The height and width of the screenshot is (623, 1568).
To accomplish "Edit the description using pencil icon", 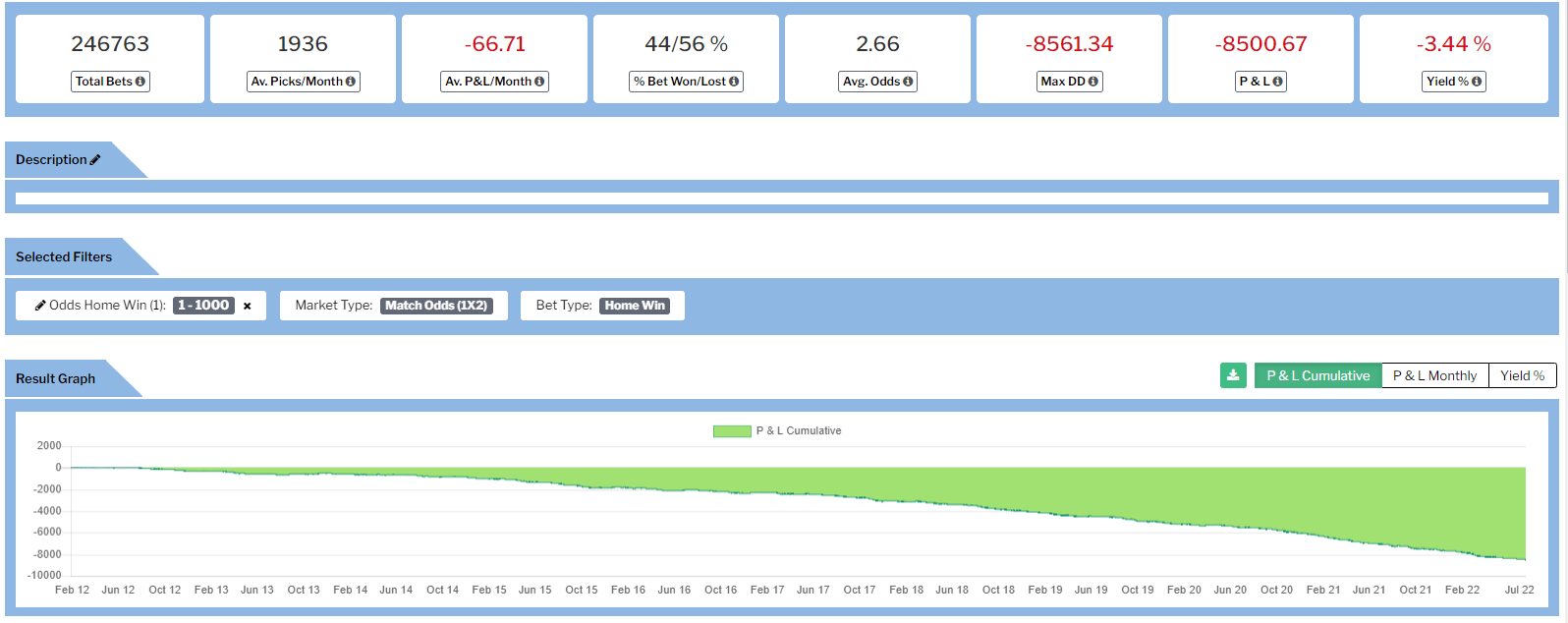I will click(x=95, y=159).
